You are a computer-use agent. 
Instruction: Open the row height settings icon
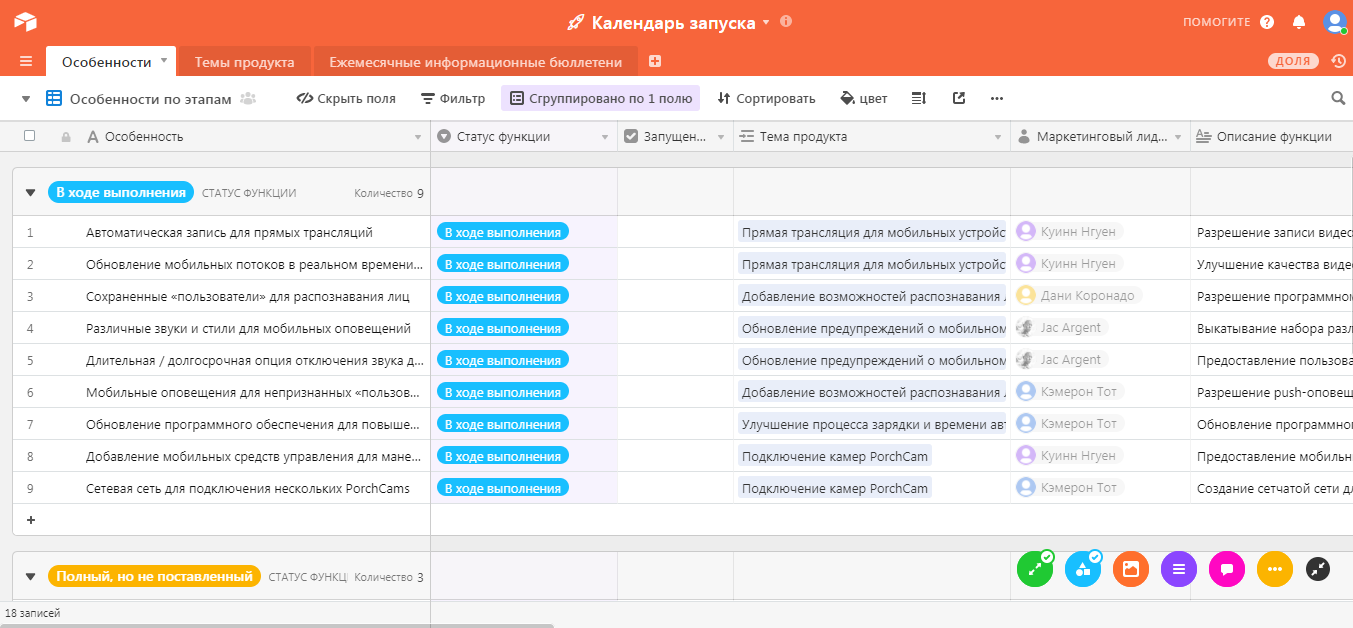pos(918,98)
